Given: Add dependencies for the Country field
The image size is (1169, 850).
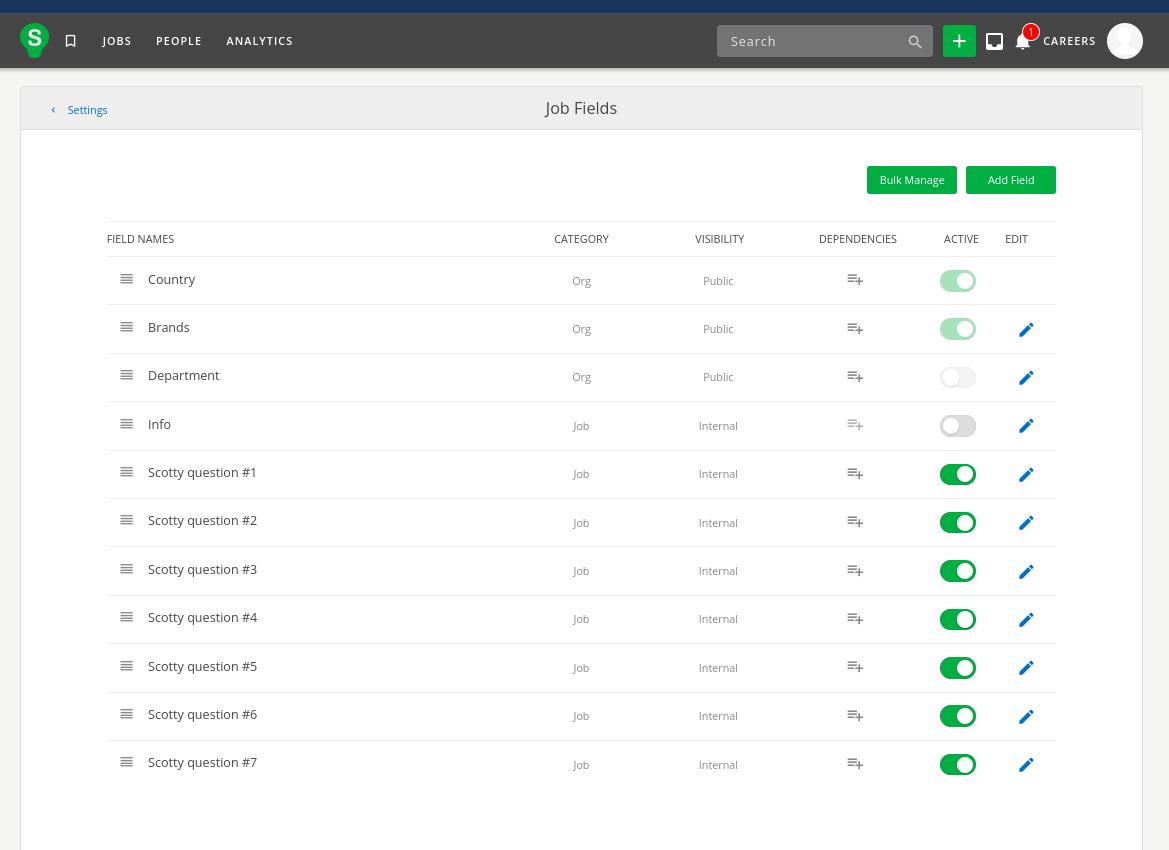Looking at the screenshot, I should pos(855,280).
